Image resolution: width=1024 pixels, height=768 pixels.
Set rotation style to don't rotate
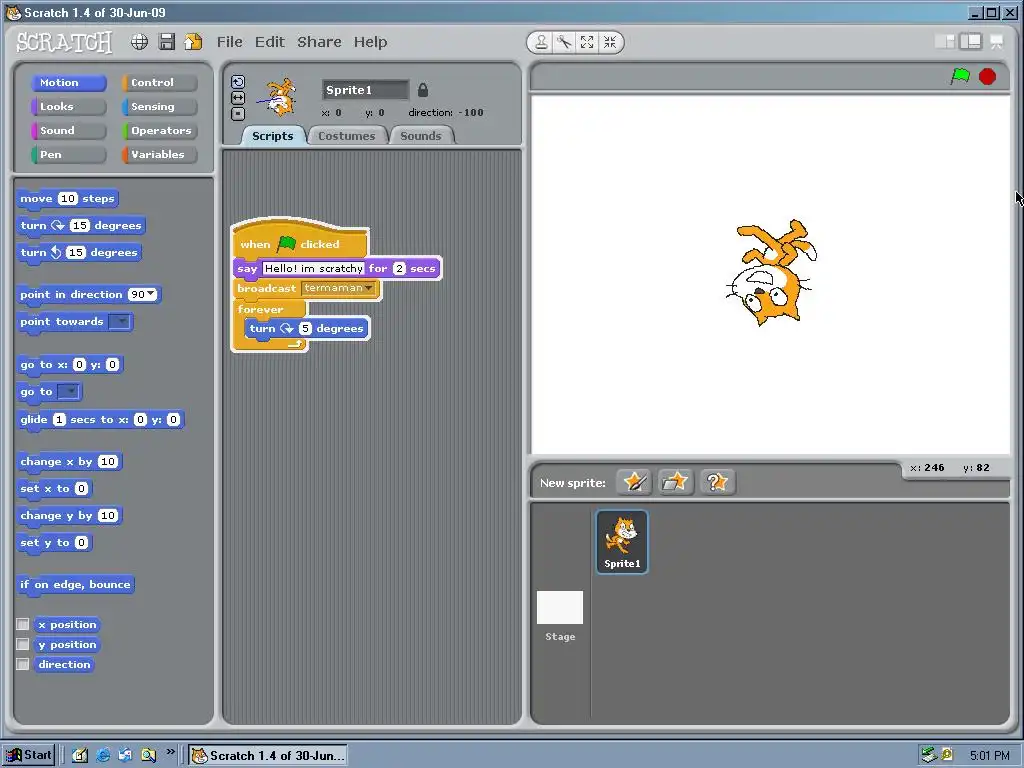point(238,114)
